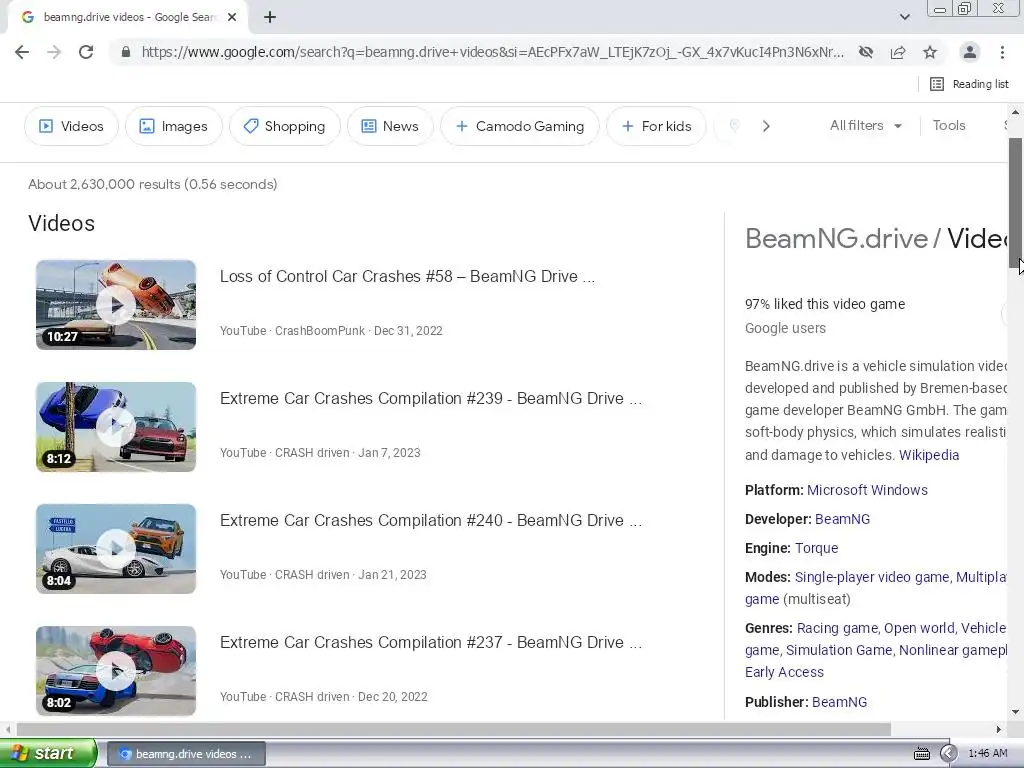The width and height of the screenshot is (1024, 768).
Task: Open the Open world genre link
Action: point(919,628)
